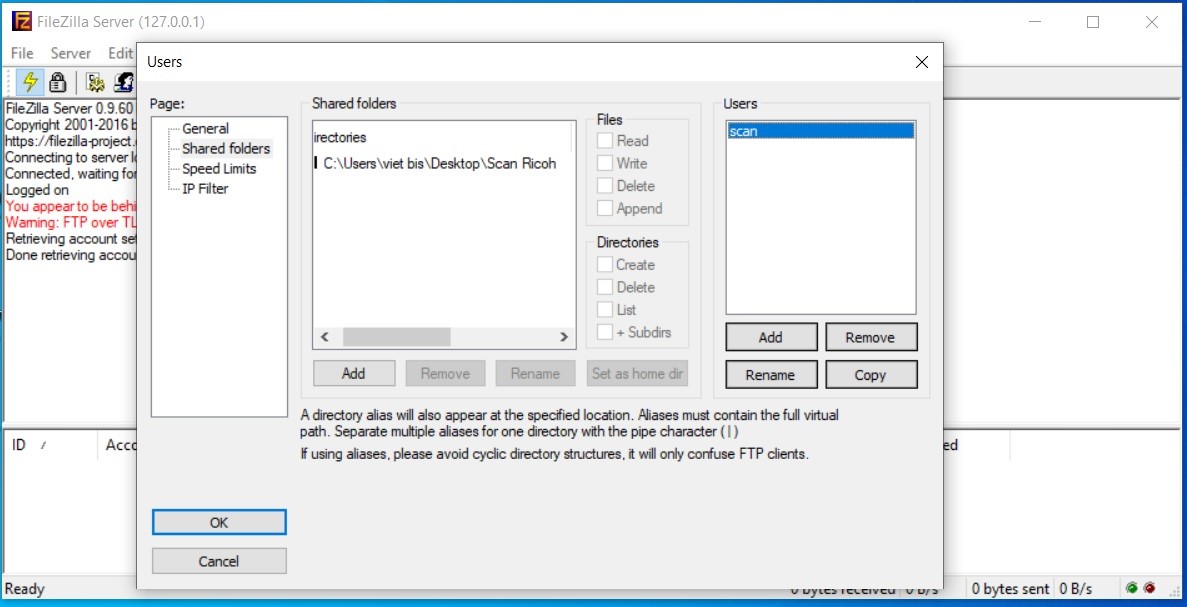Open the Speed Limits page
1187x607 pixels.
[219, 168]
